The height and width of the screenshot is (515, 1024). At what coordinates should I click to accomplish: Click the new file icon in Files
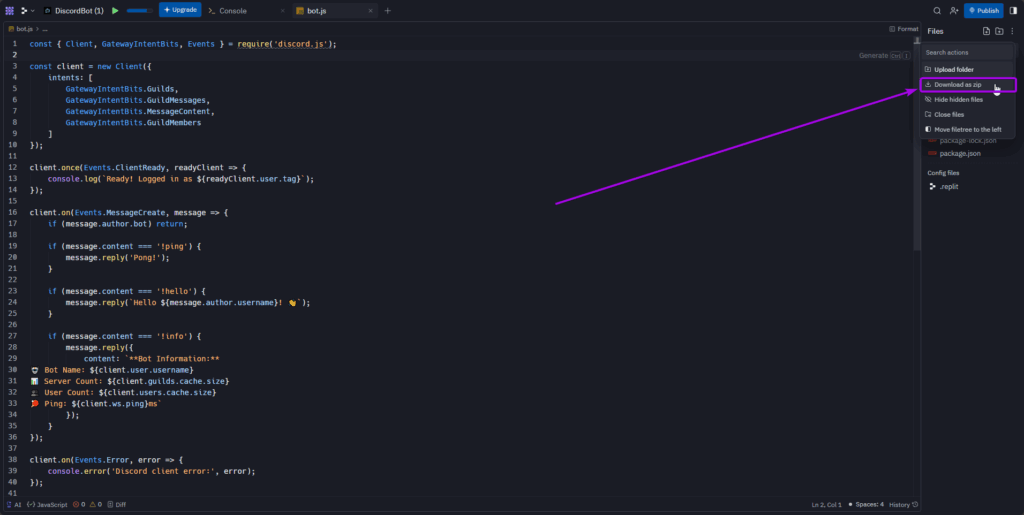coord(985,32)
